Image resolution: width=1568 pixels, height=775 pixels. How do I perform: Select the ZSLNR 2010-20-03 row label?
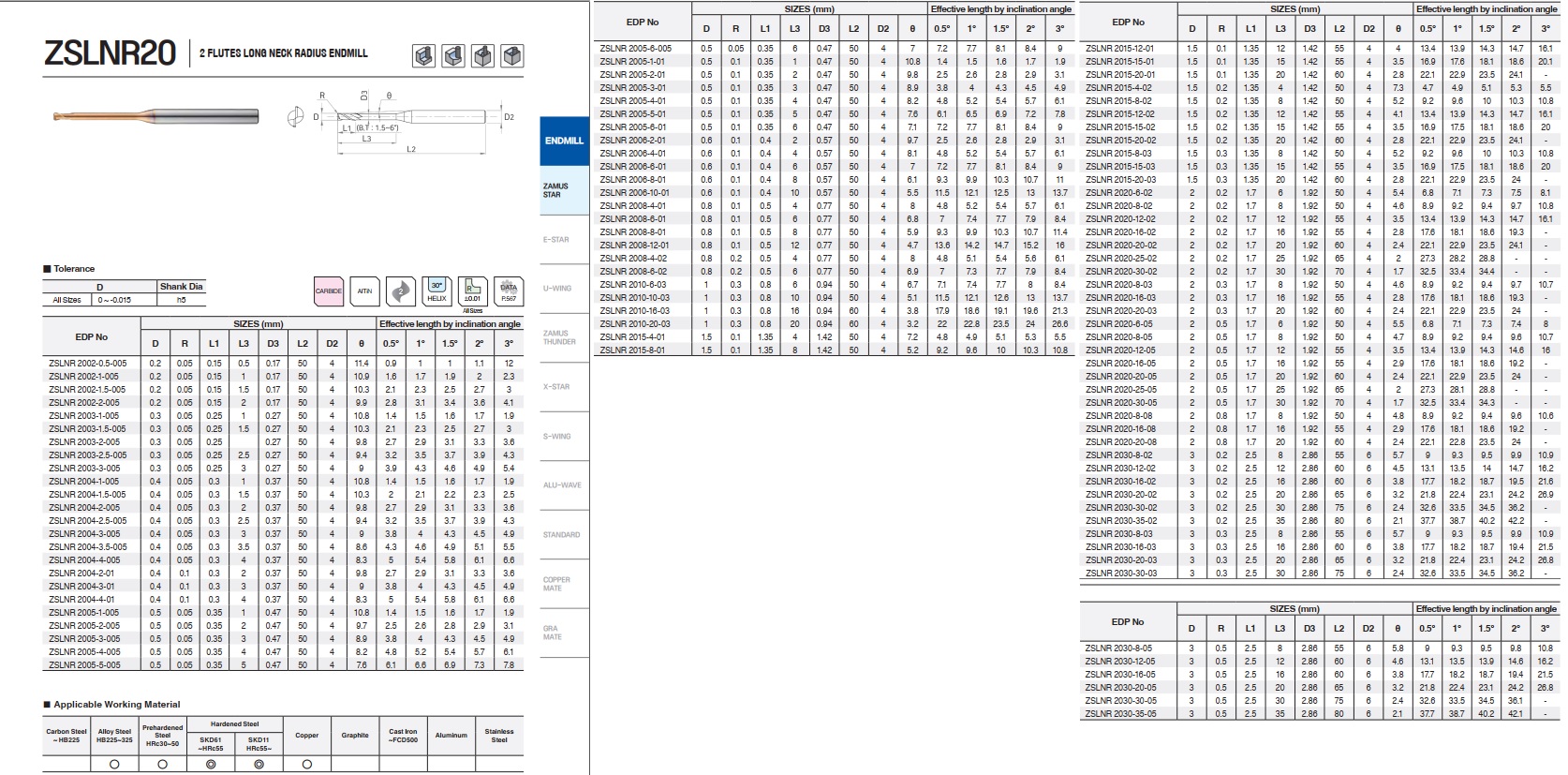point(634,324)
